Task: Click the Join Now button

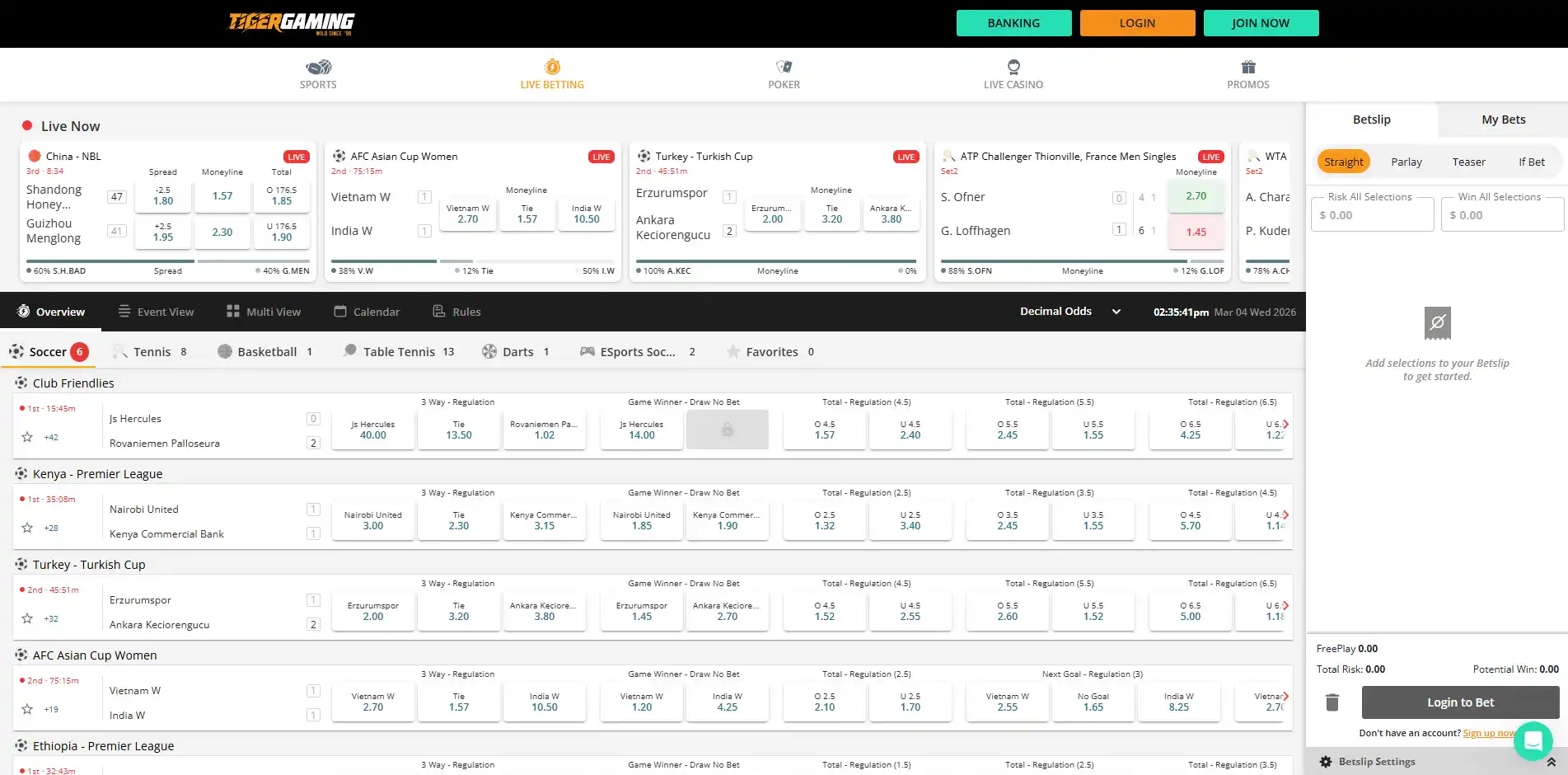Action: 1261,23
